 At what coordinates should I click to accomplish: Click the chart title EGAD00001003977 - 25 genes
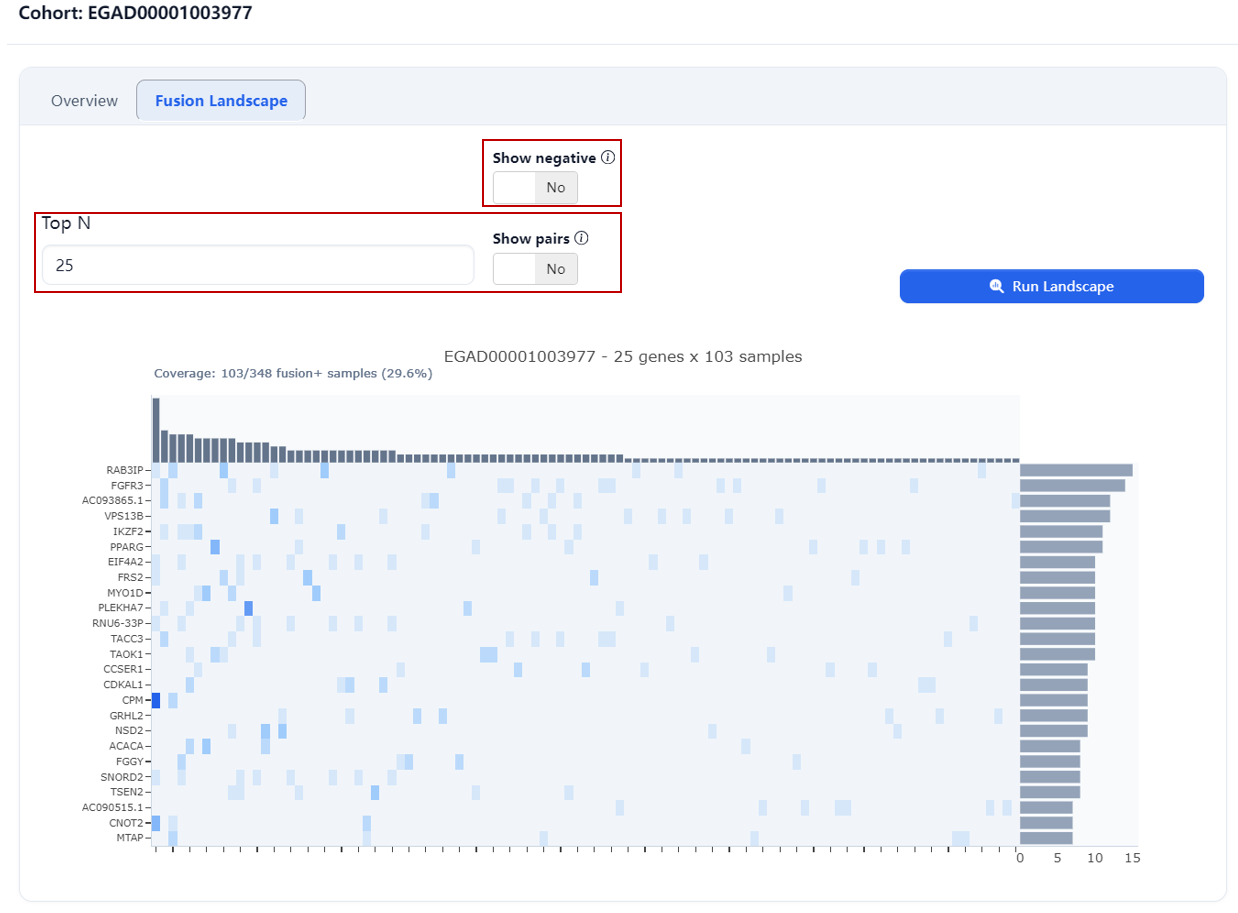click(623, 356)
